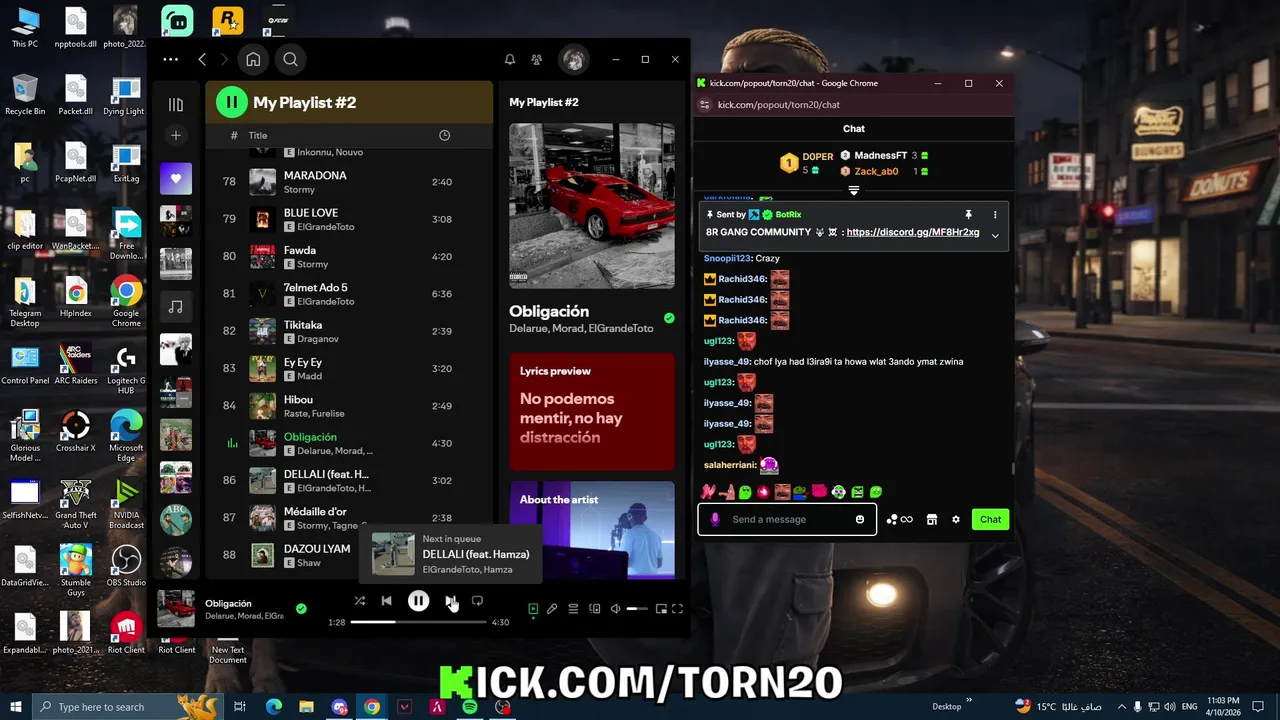Expand Your Library sidebar
Screen dimensions: 1280x720
(x=176, y=104)
